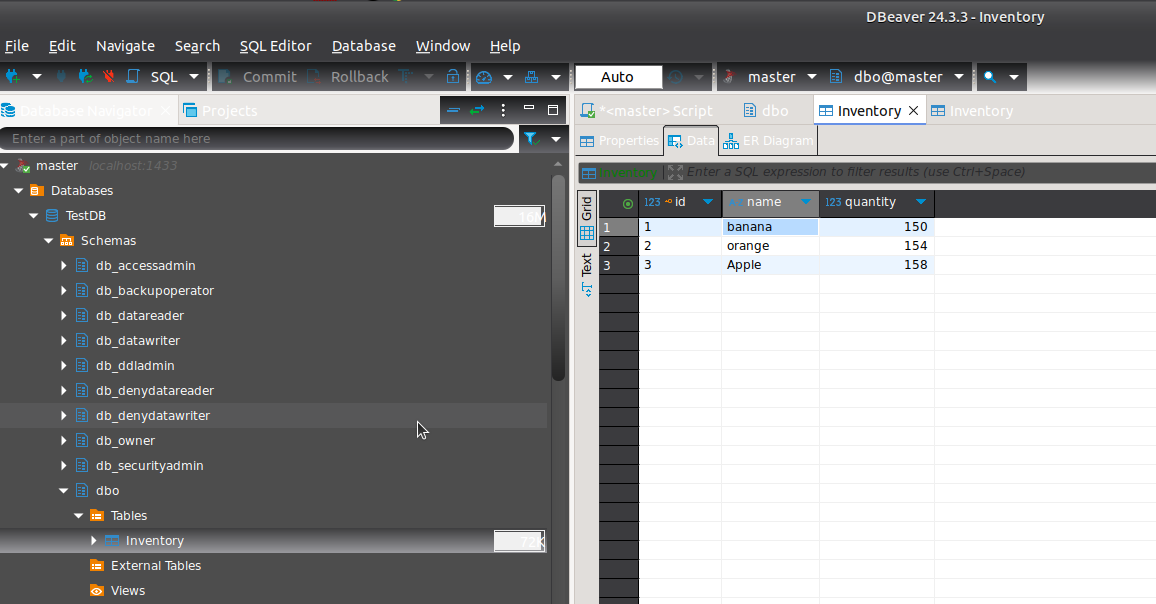Switch to the ER Diagram tab

pyautogui.click(x=768, y=141)
